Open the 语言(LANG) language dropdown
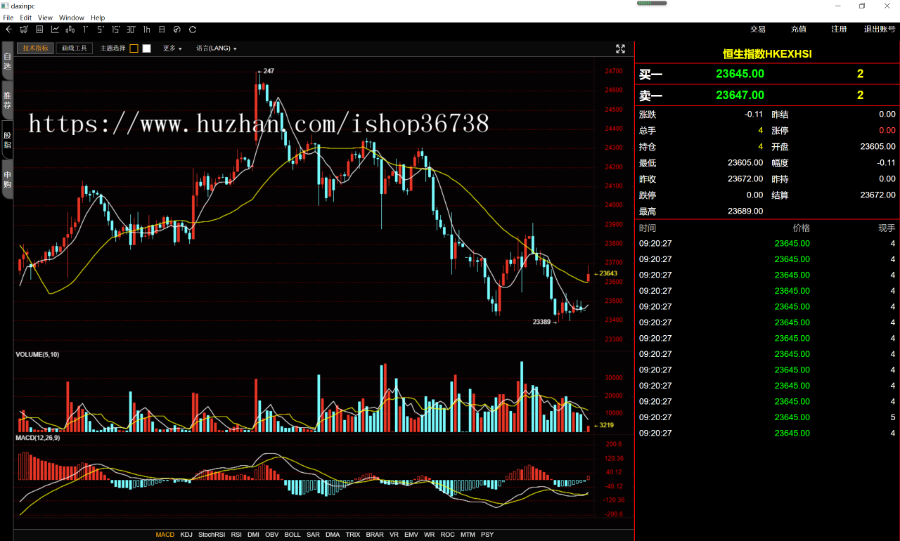The image size is (900, 541). tap(216, 48)
